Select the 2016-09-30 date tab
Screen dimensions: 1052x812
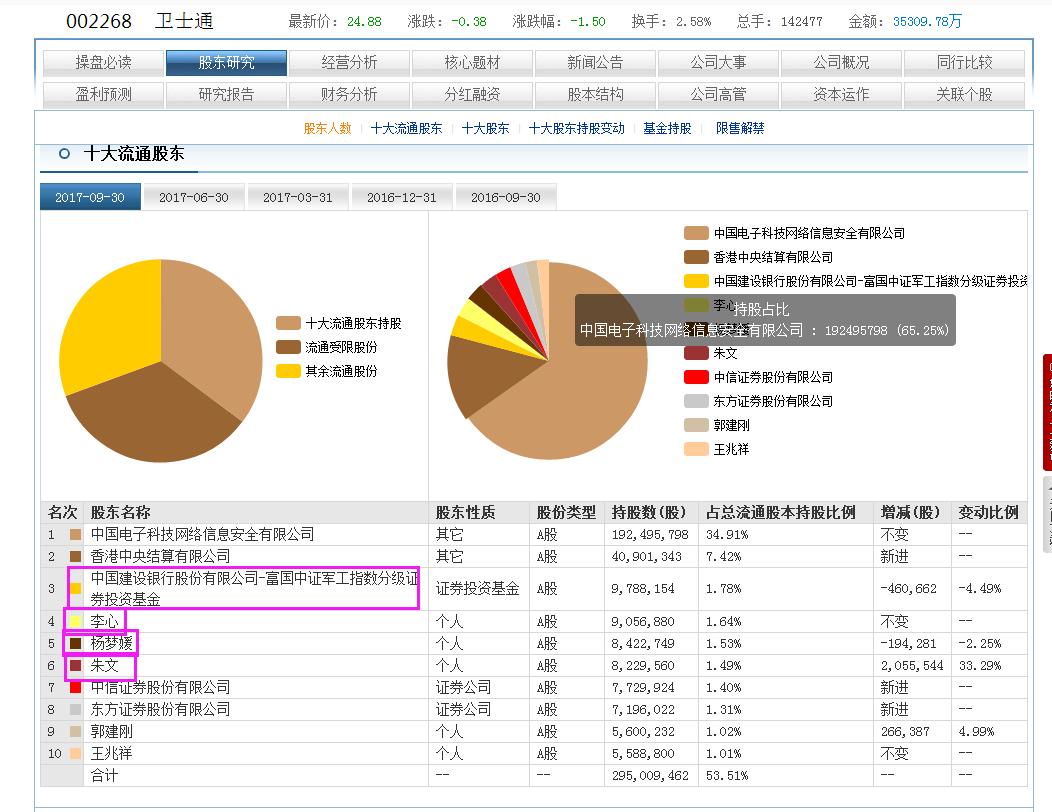coord(504,197)
